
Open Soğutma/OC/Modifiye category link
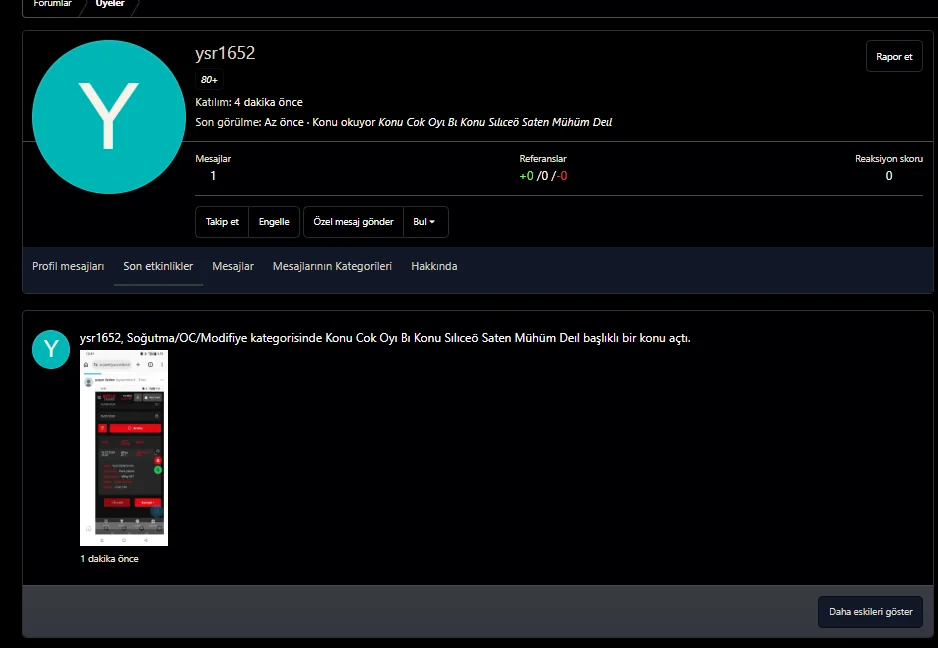tap(187, 338)
